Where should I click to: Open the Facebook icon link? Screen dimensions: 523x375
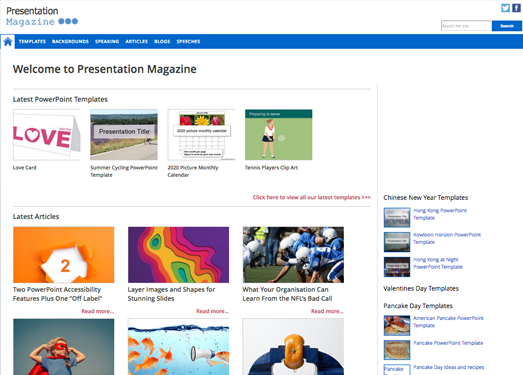click(516, 8)
